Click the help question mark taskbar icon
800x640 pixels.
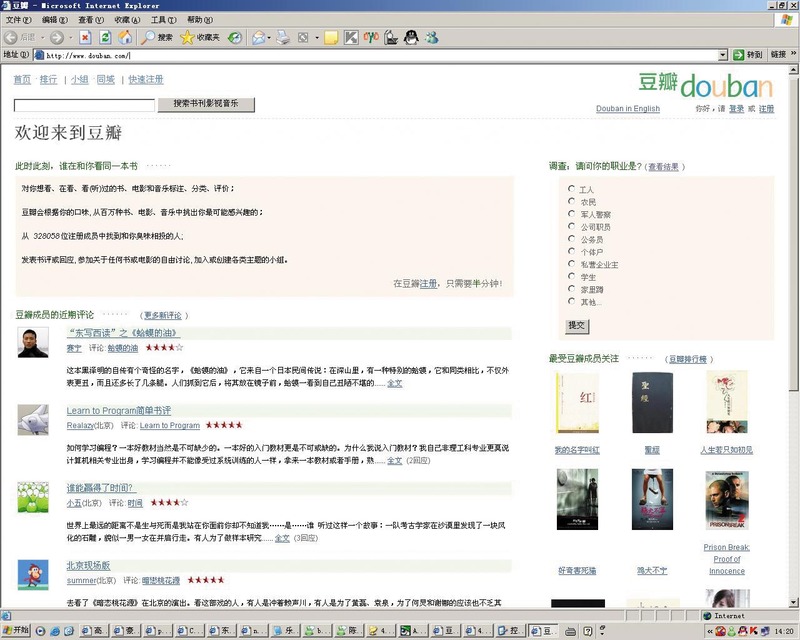click(588, 631)
